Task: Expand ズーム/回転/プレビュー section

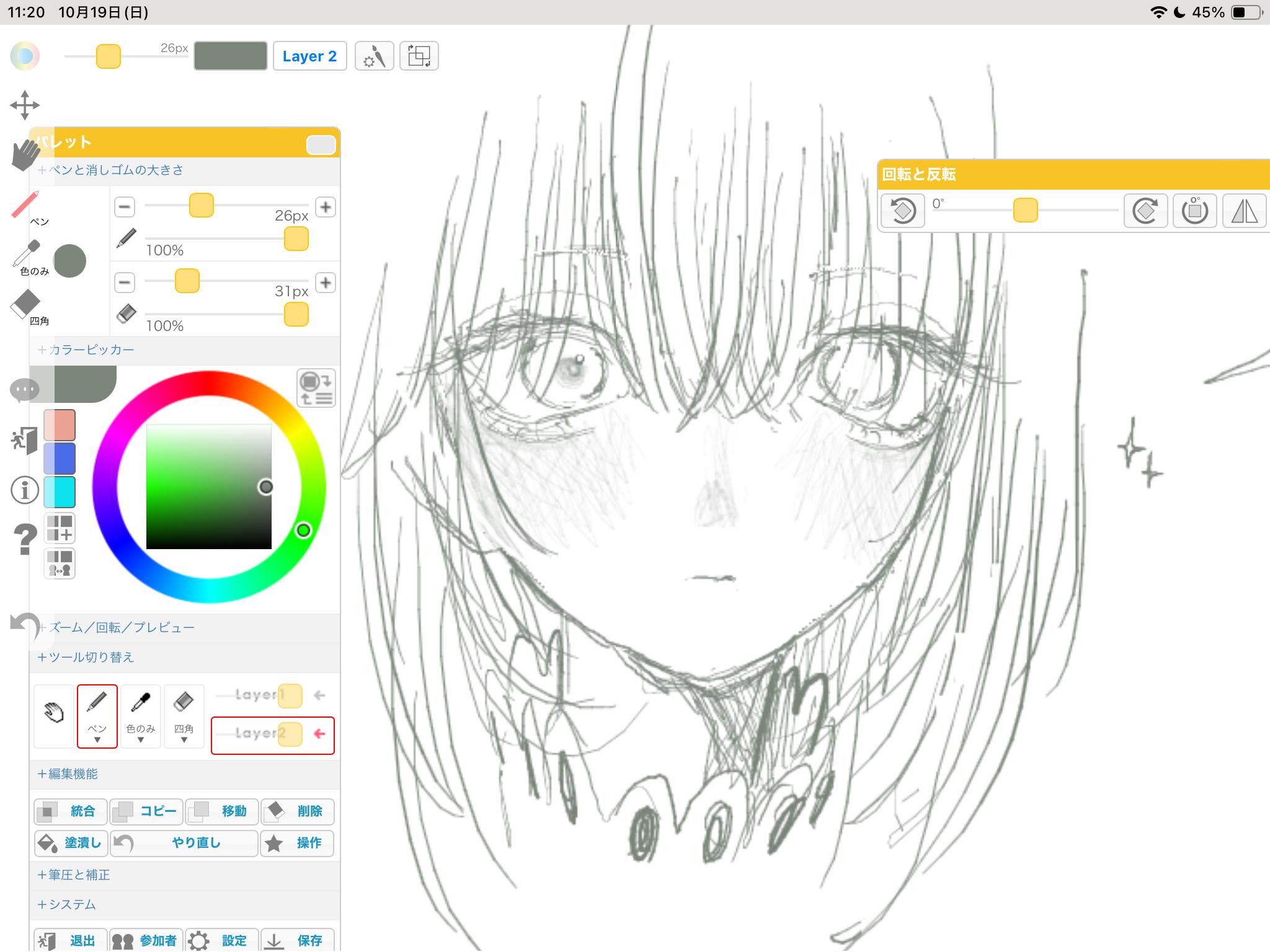Action: tap(115, 628)
